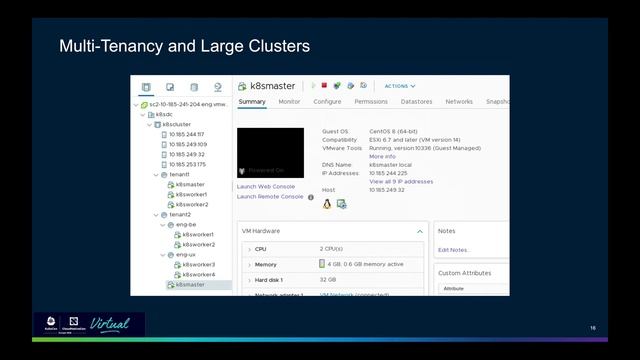Switch to the Datastores tab
This screenshot has height=360, width=640.
(x=416, y=102)
